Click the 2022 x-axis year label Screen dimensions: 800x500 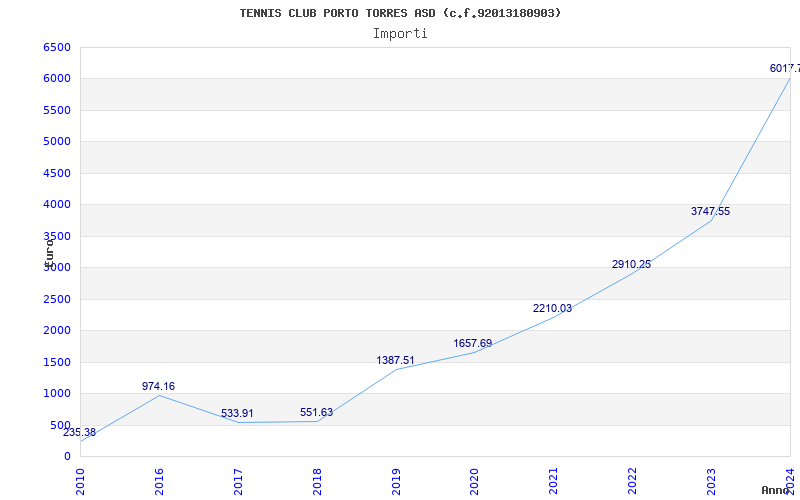pos(633,482)
